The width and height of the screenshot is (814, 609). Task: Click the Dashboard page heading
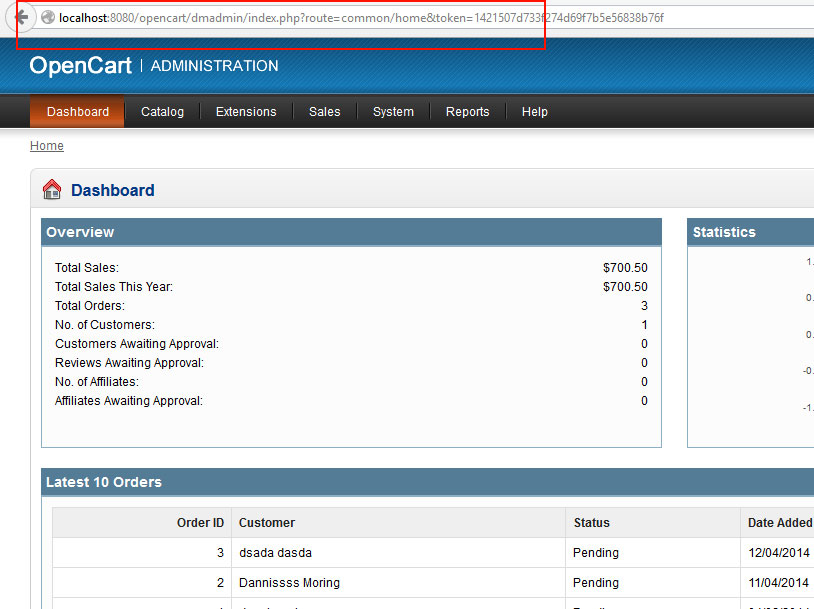pos(113,190)
